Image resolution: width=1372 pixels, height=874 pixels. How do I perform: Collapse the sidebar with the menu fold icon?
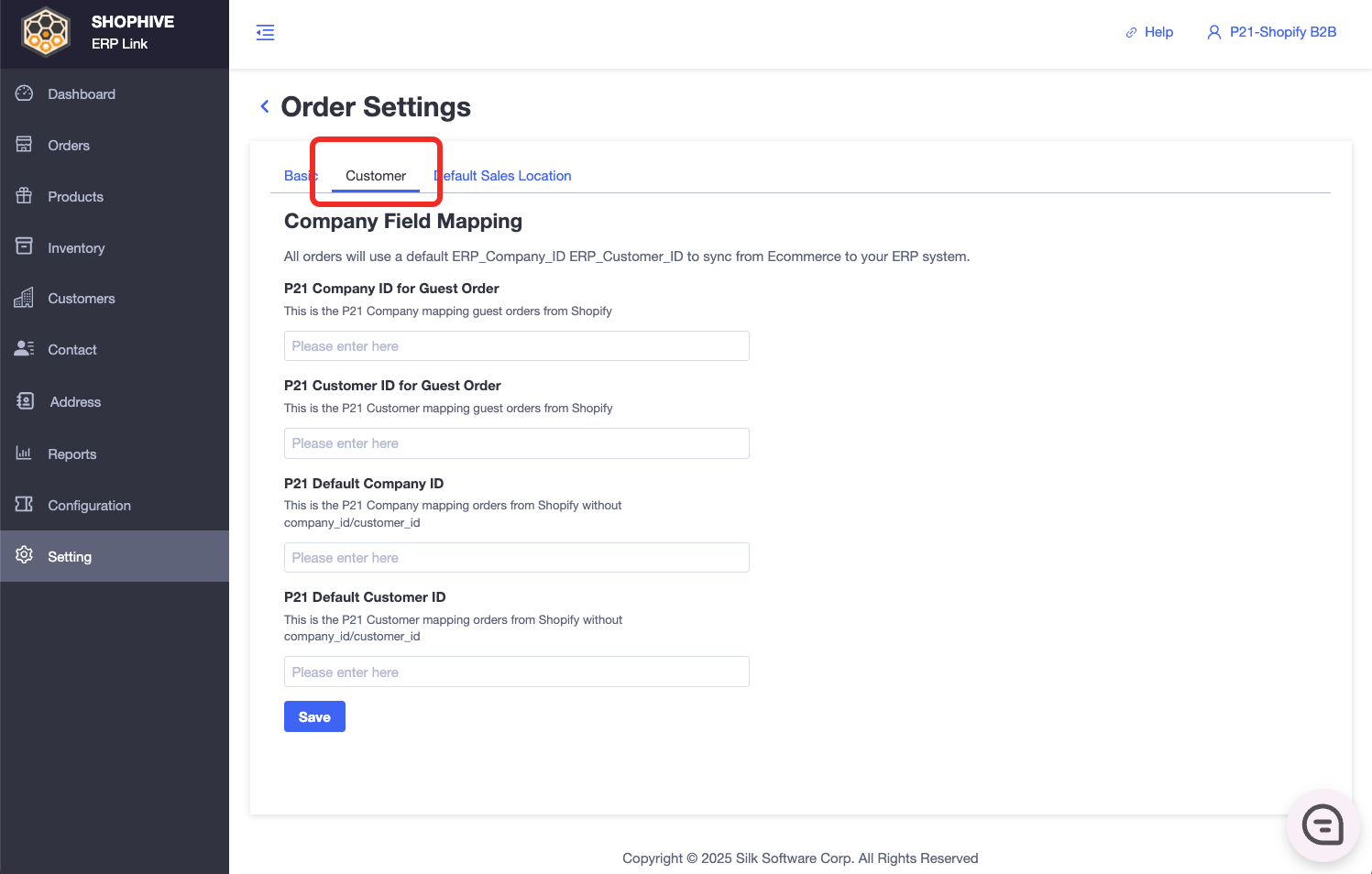pyautogui.click(x=265, y=33)
